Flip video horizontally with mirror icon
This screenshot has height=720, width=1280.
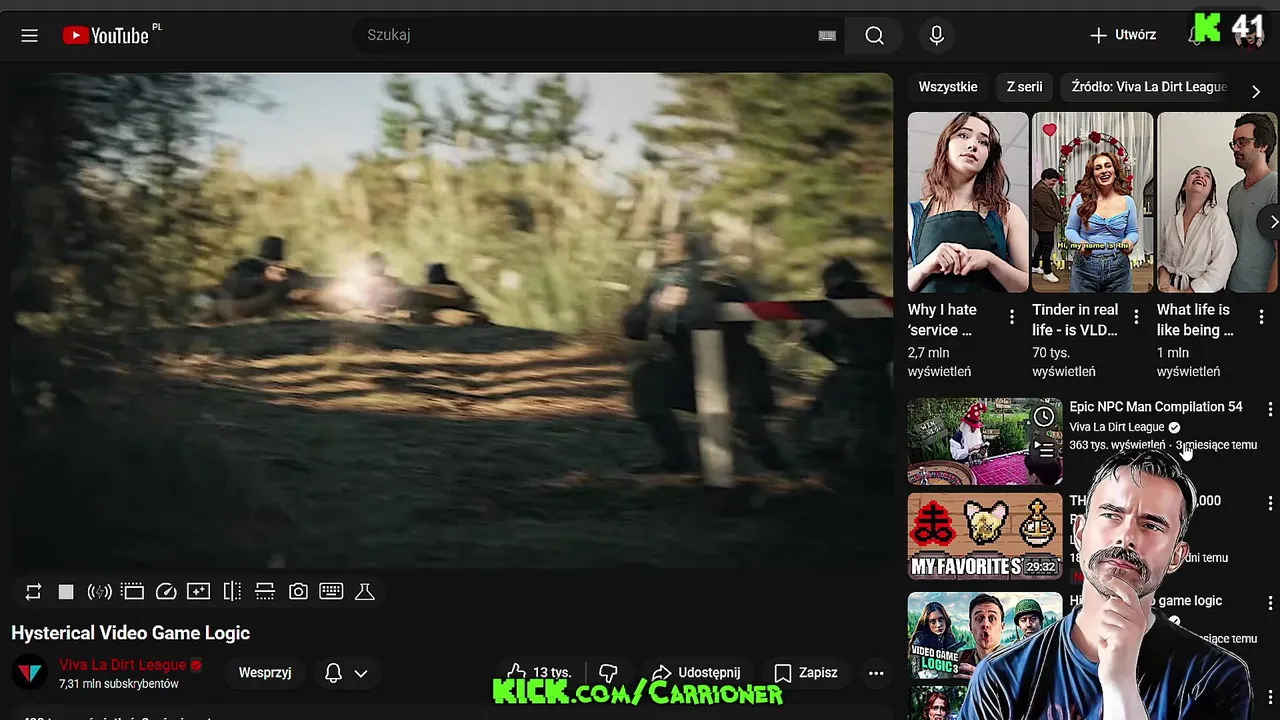point(232,592)
